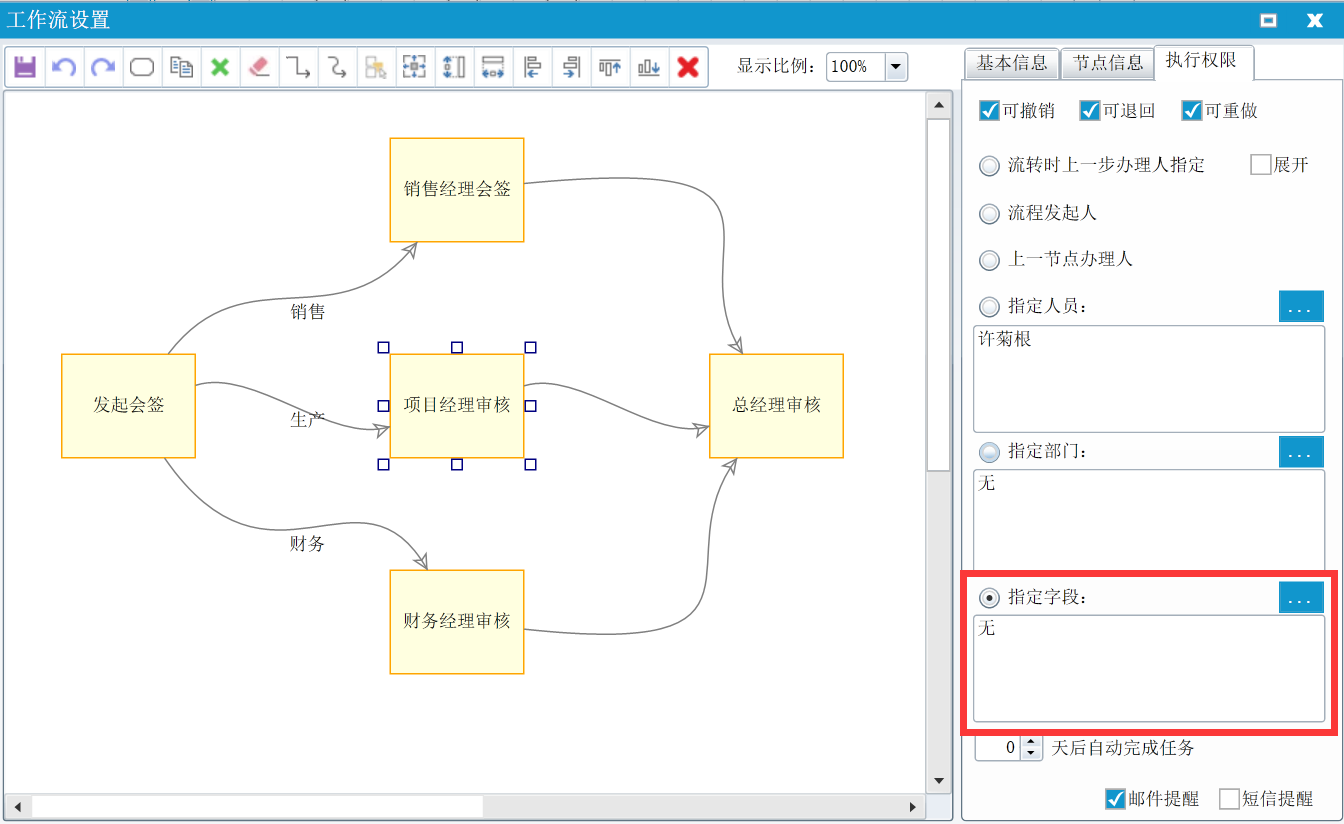Copy the selected node
The image size is (1344, 824).
pos(181,67)
